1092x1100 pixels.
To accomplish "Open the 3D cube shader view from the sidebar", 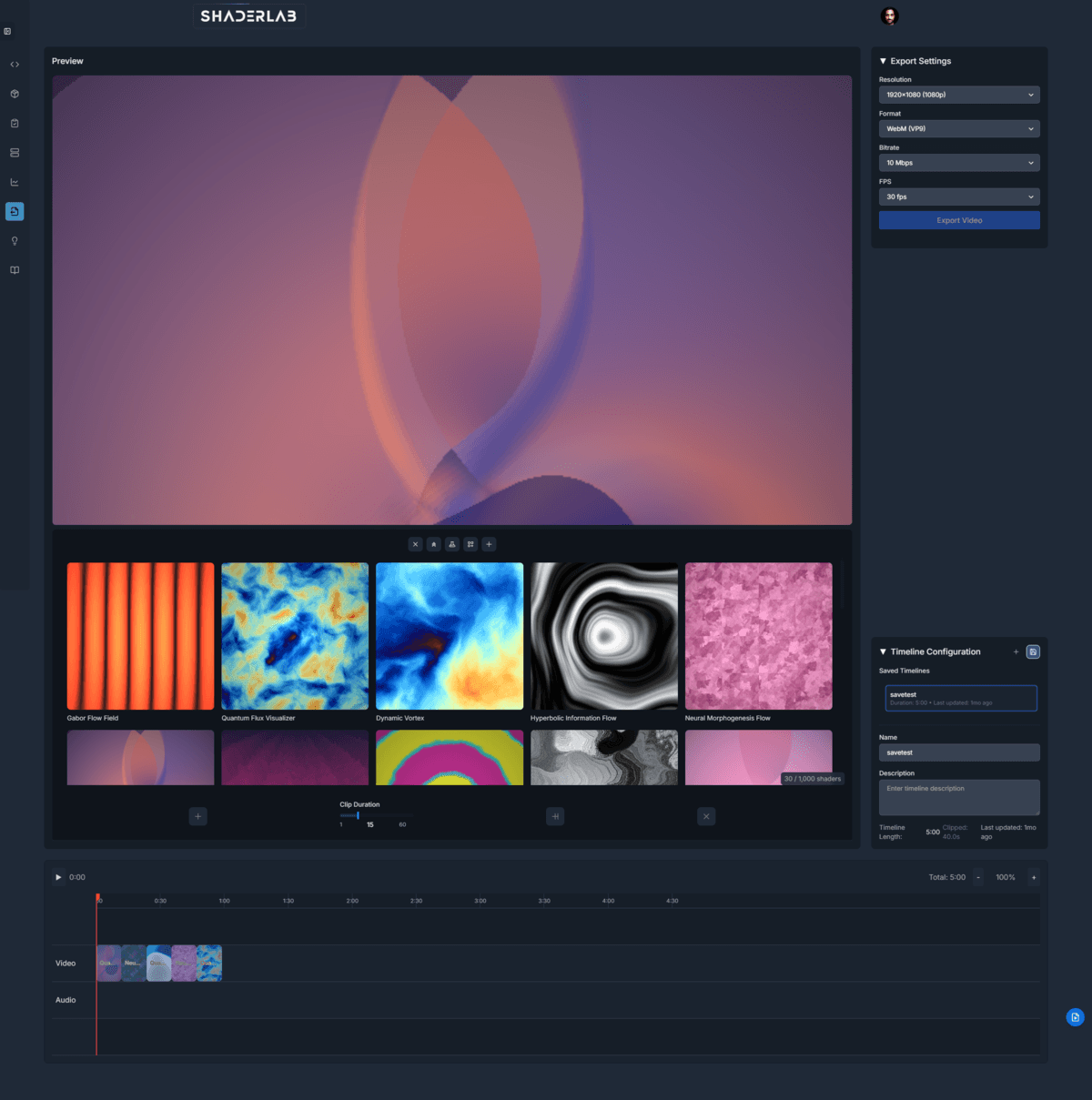I will [x=15, y=93].
